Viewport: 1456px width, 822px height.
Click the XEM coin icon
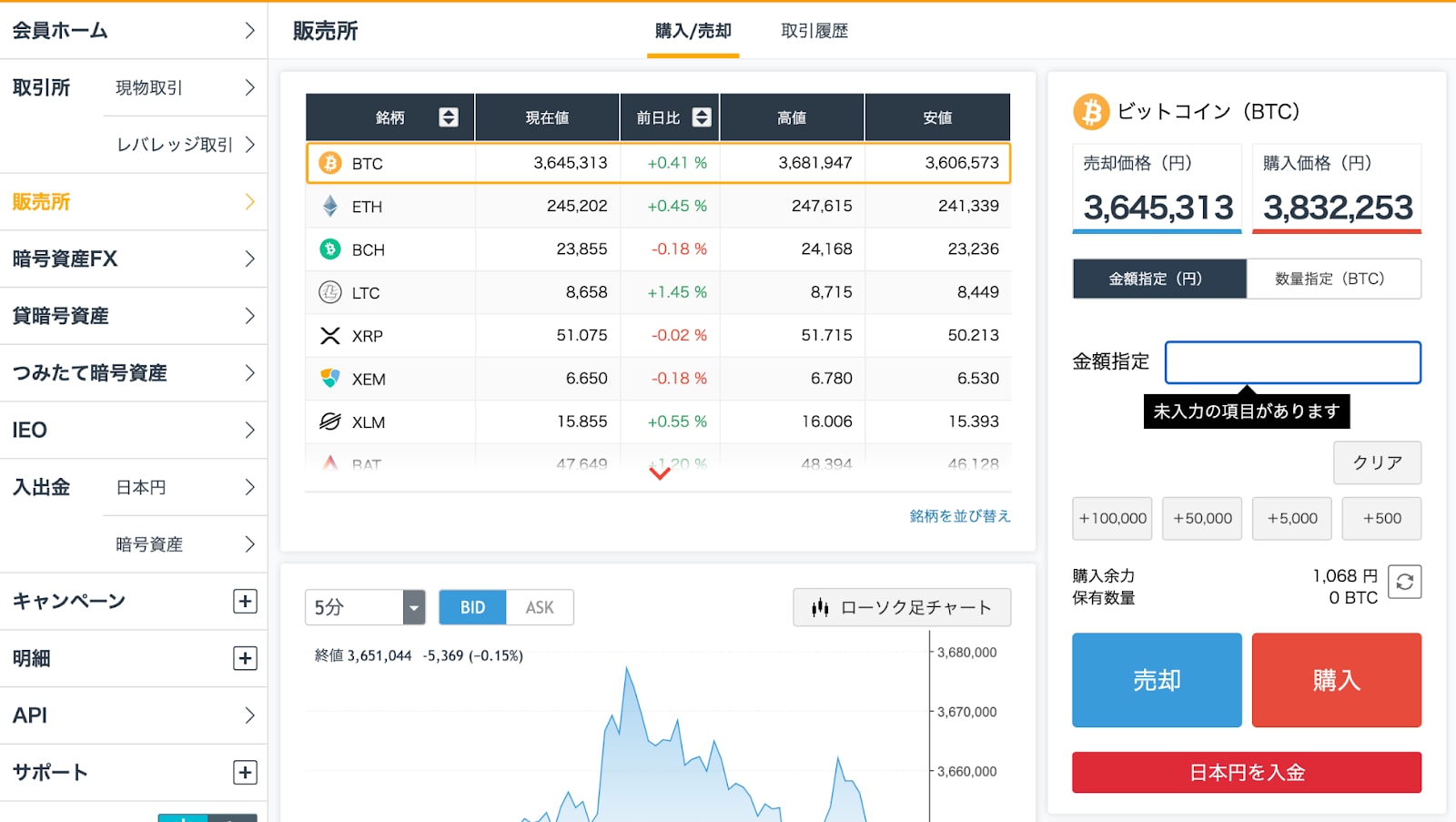(x=330, y=378)
